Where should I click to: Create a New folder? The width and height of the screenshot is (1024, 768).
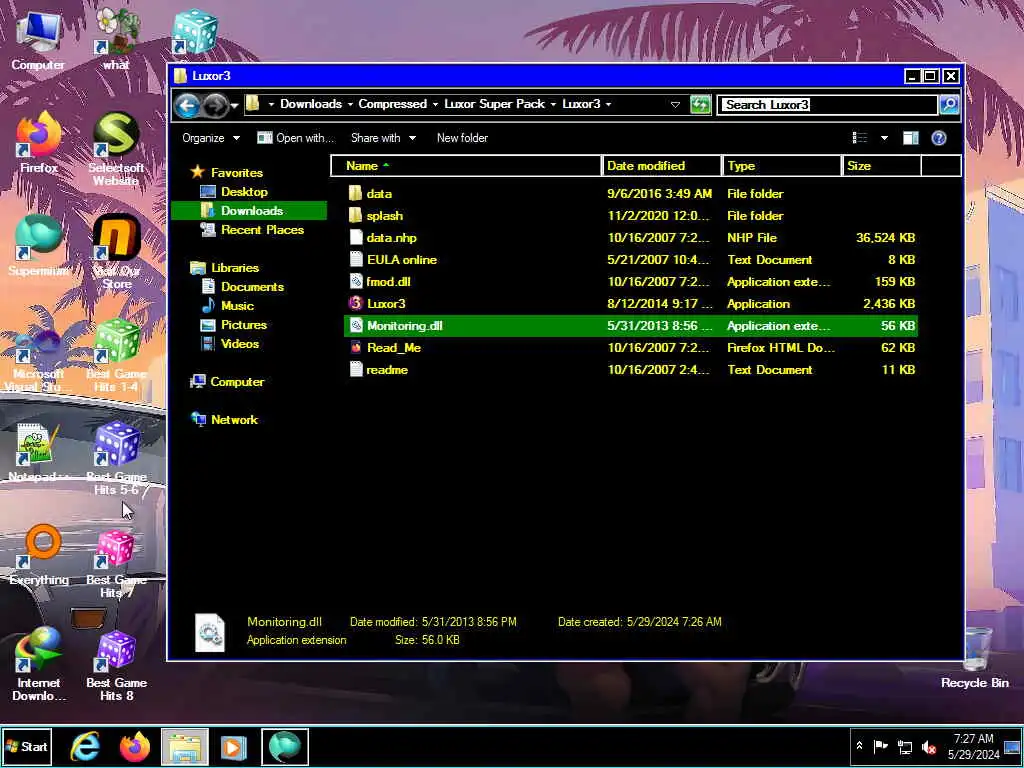tap(462, 138)
